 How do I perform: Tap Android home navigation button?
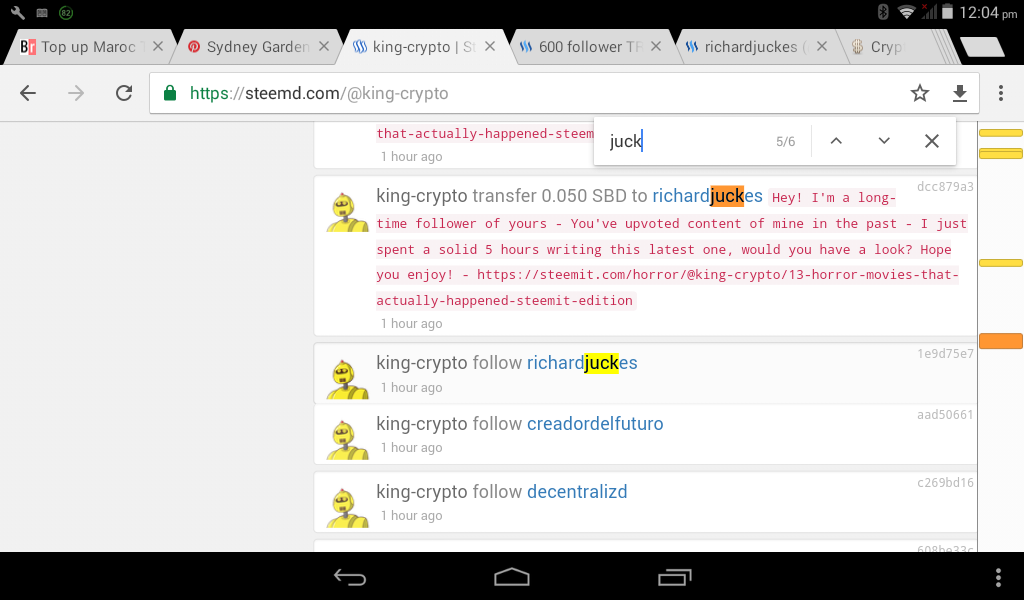click(512, 577)
